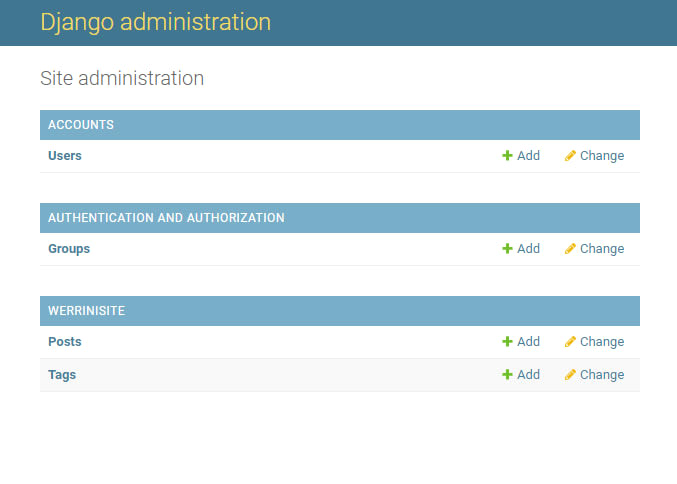Select the Change text link for Posts
This screenshot has height=484, width=677.
click(602, 342)
